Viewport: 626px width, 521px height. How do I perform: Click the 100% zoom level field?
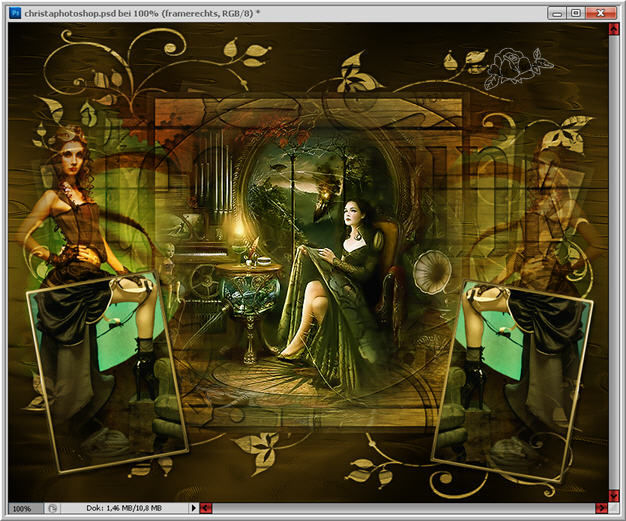click(25, 509)
